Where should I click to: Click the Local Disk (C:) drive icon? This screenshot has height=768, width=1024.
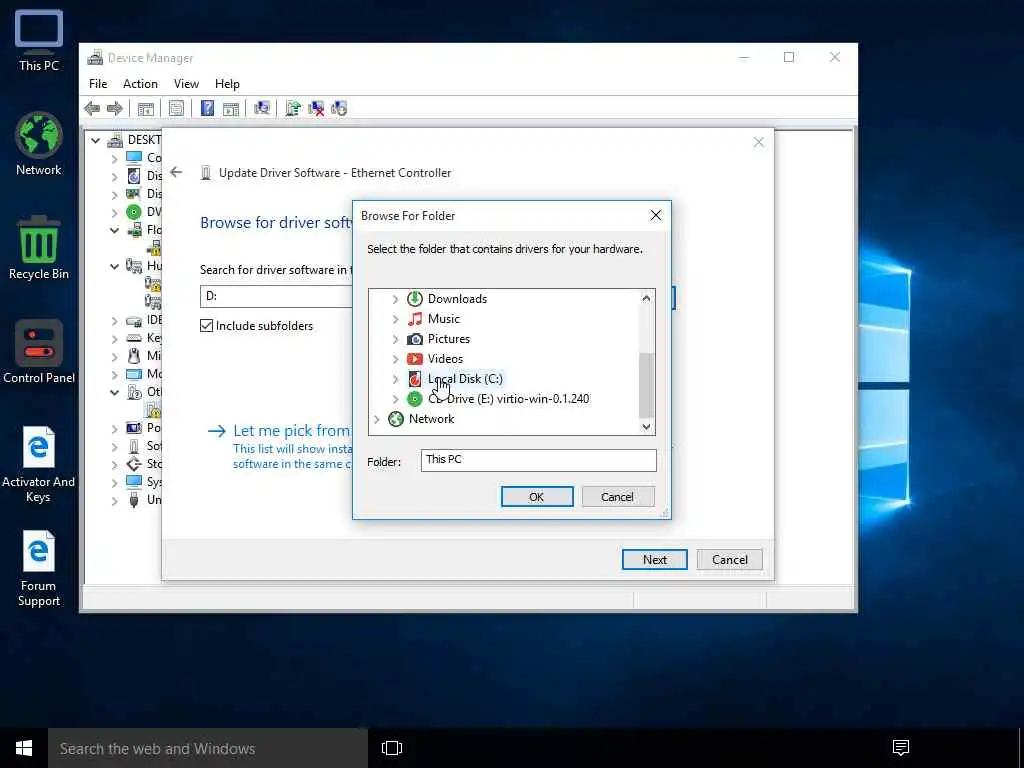(415, 379)
